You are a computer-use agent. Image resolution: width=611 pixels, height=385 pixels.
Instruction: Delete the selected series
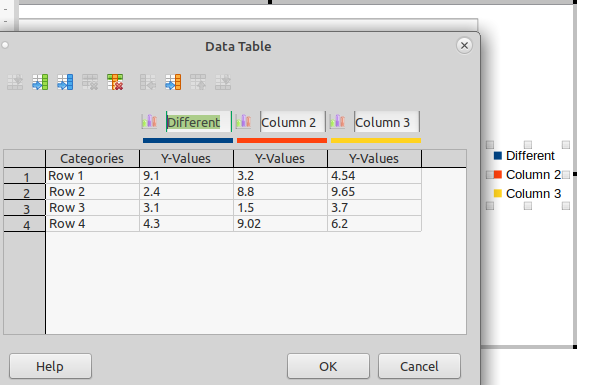(115, 82)
